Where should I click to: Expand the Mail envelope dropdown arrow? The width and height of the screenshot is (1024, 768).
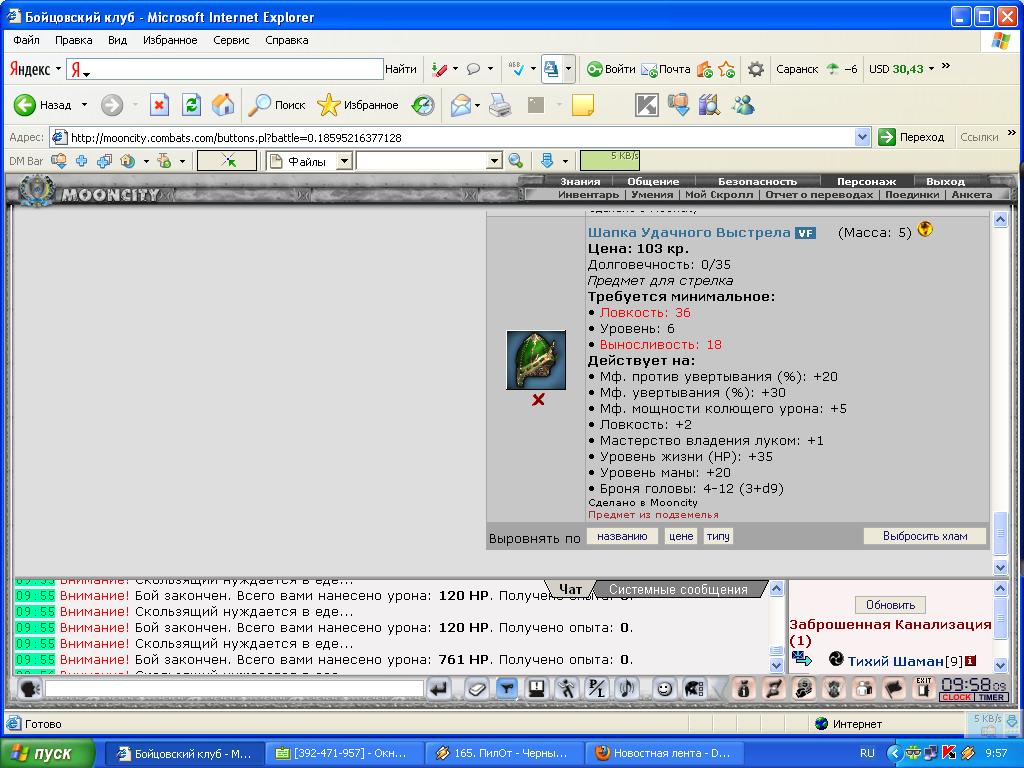tap(477, 105)
